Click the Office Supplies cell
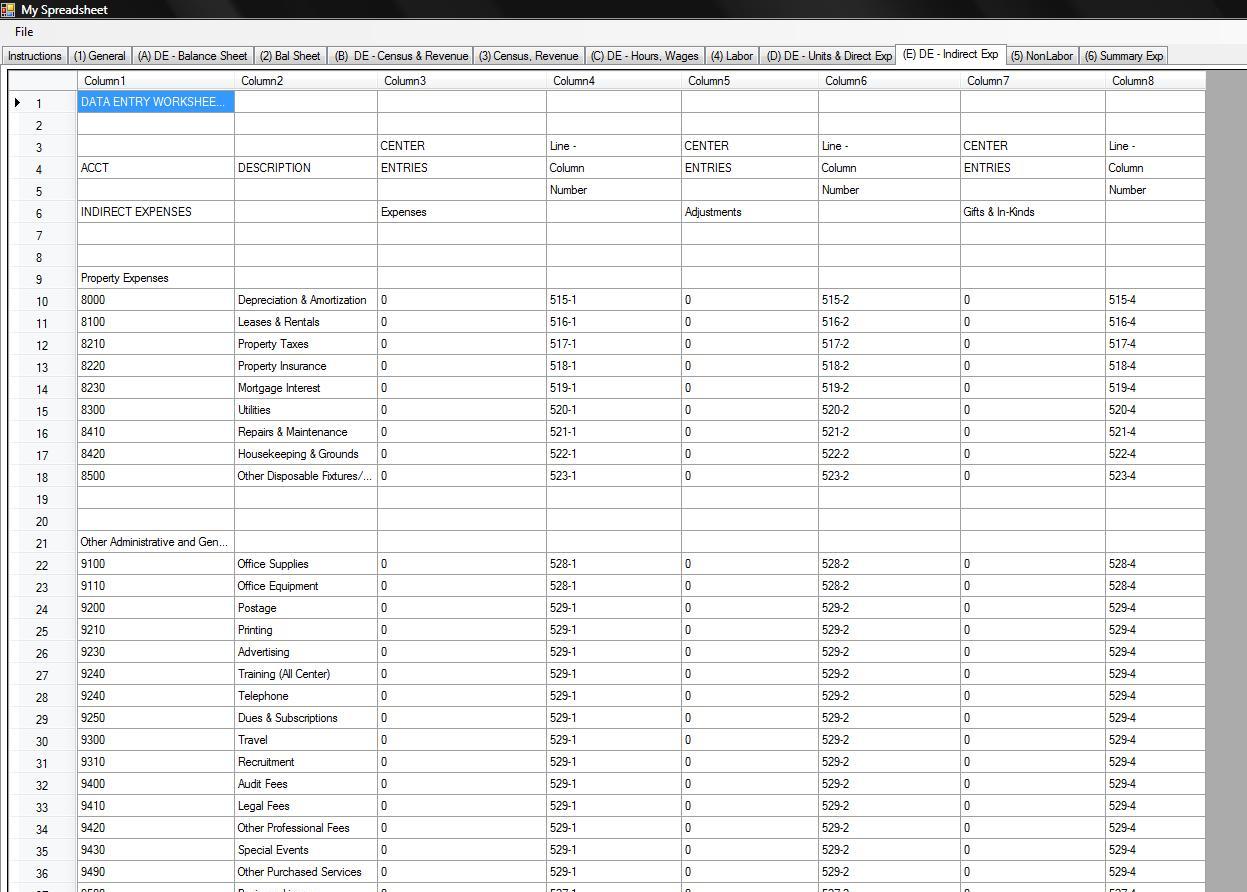 [306, 564]
